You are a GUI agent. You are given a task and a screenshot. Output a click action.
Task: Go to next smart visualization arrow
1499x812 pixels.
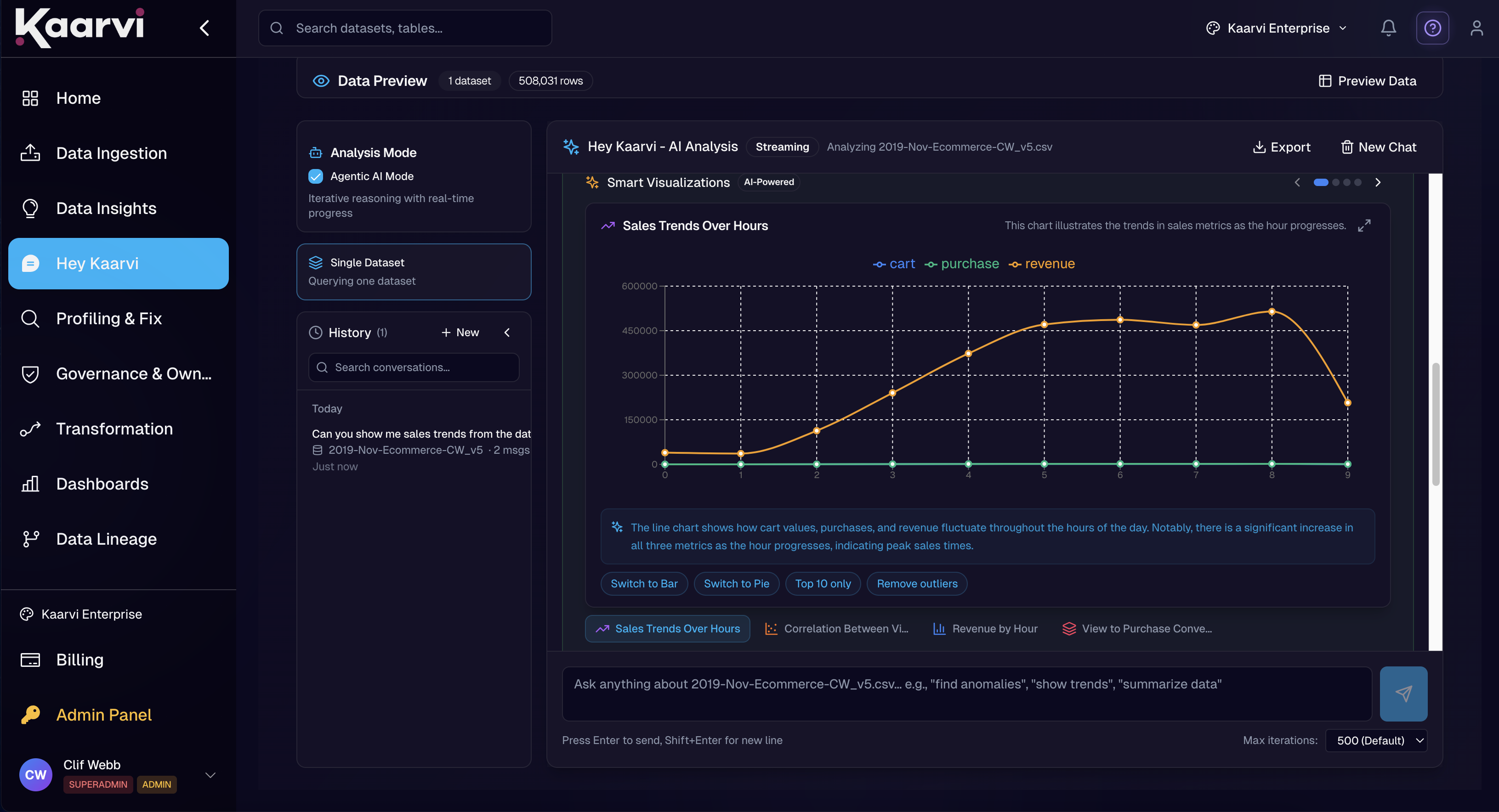tap(1377, 183)
